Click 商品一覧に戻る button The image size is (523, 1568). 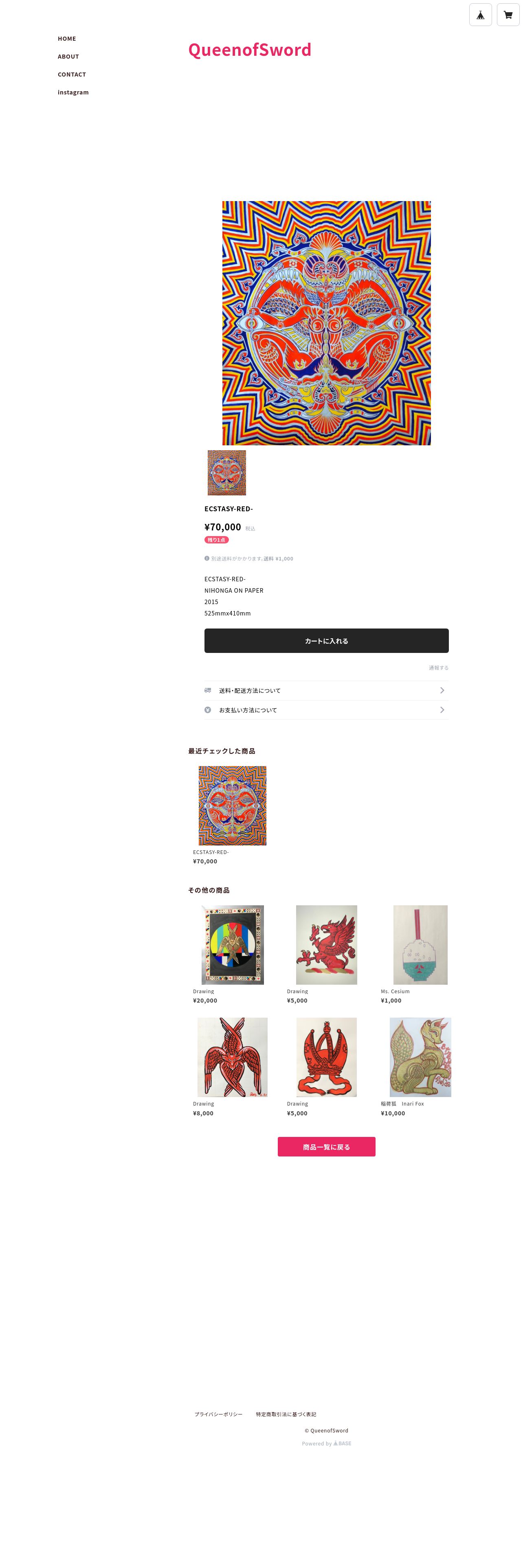click(x=326, y=1147)
